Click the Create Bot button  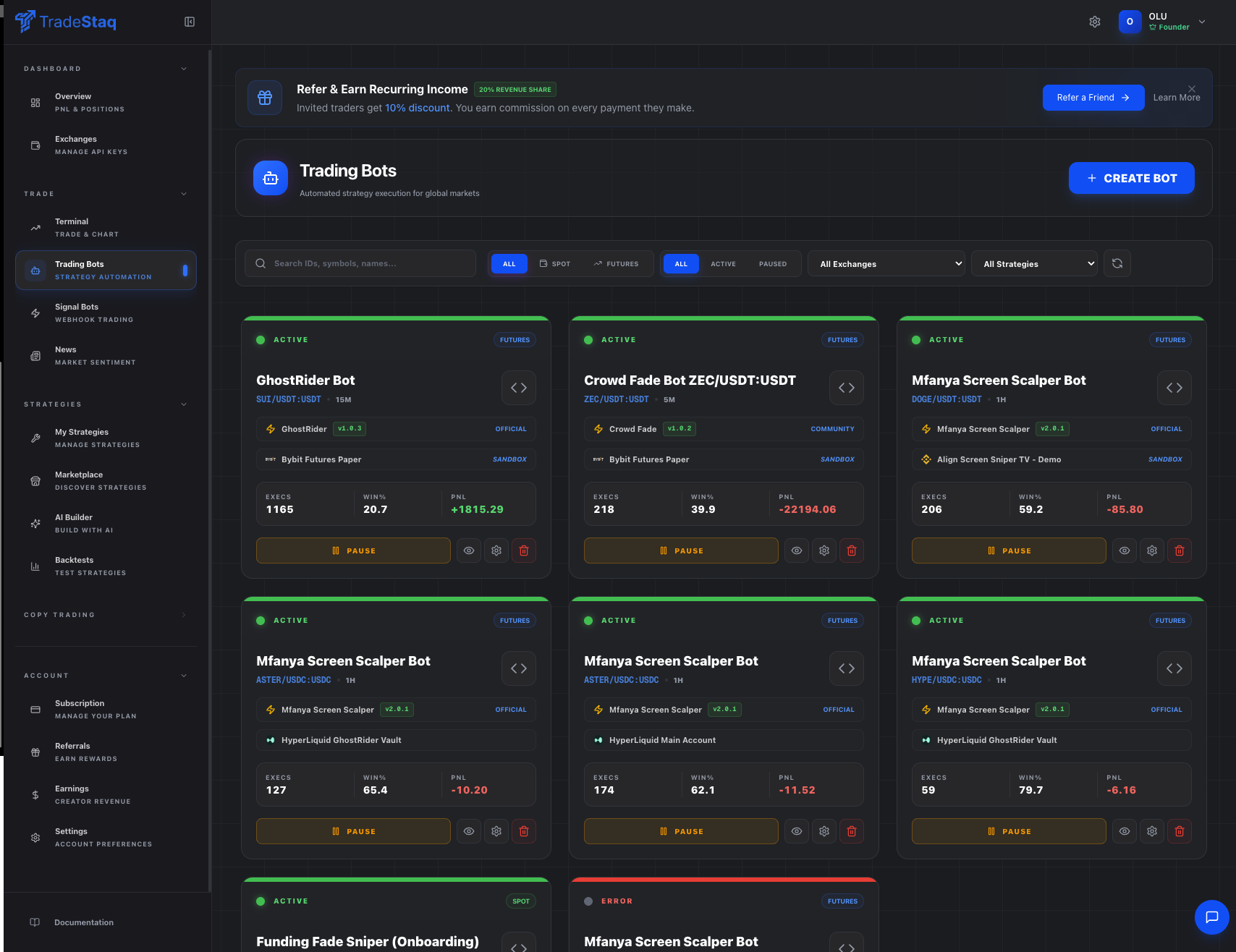click(1132, 178)
